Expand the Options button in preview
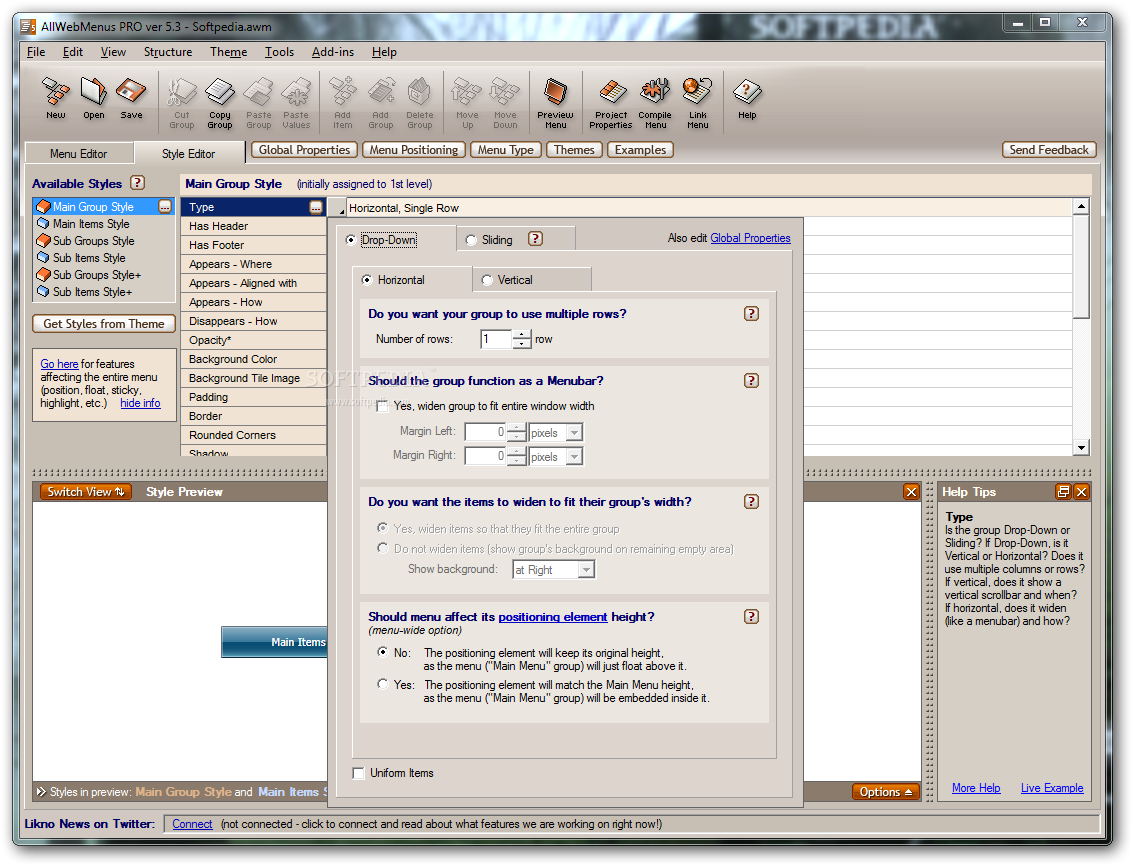 click(x=885, y=792)
